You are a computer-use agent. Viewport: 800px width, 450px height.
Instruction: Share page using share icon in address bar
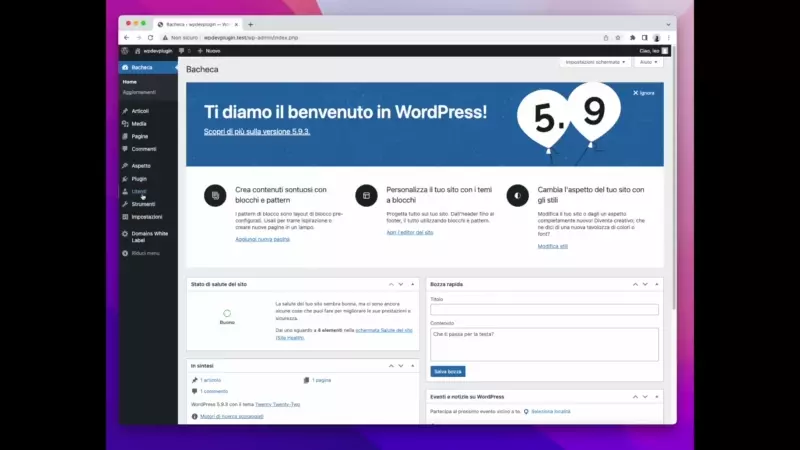(606, 38)
